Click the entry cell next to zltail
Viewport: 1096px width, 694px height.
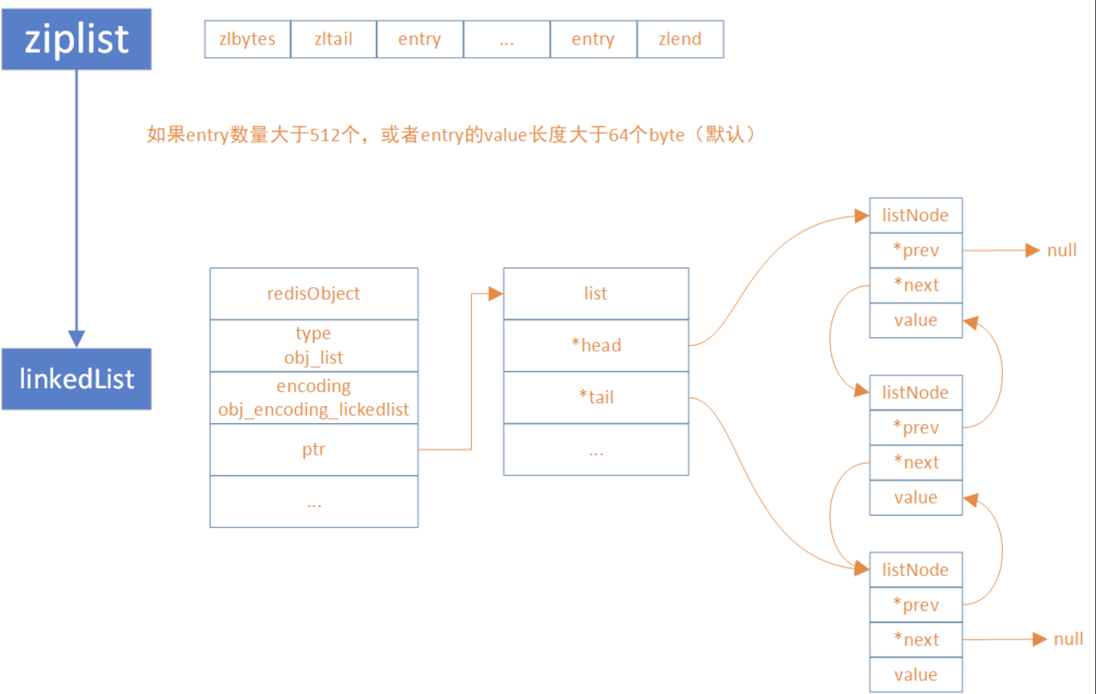pos(419,40)
